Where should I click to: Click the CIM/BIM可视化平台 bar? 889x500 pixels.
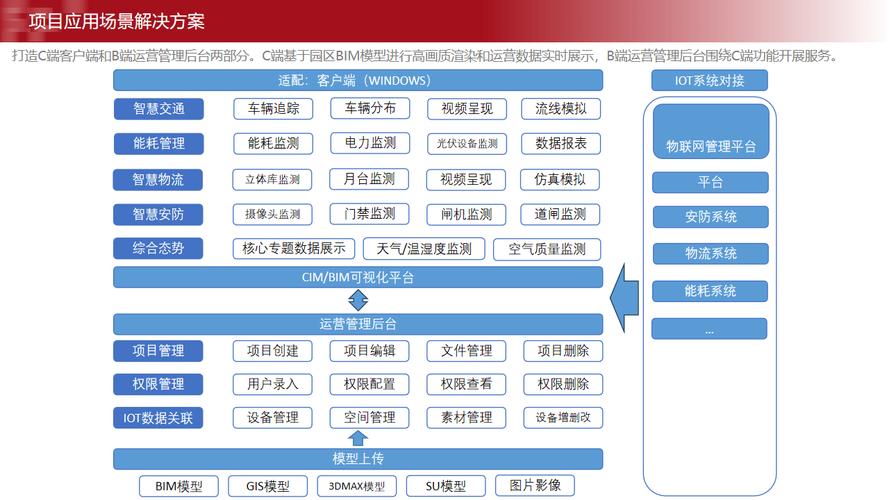click(358, 277)
